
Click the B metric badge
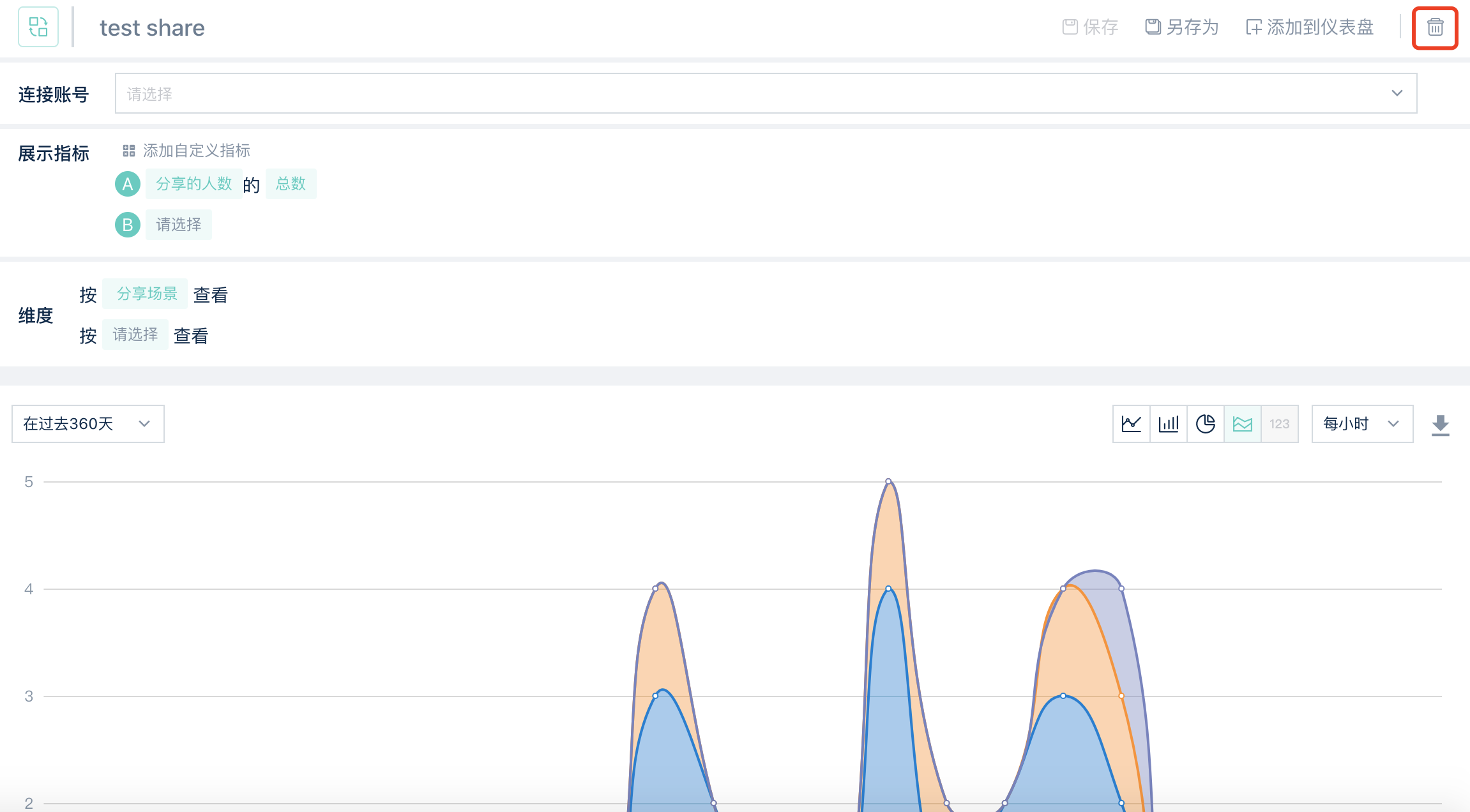point(128,225)
